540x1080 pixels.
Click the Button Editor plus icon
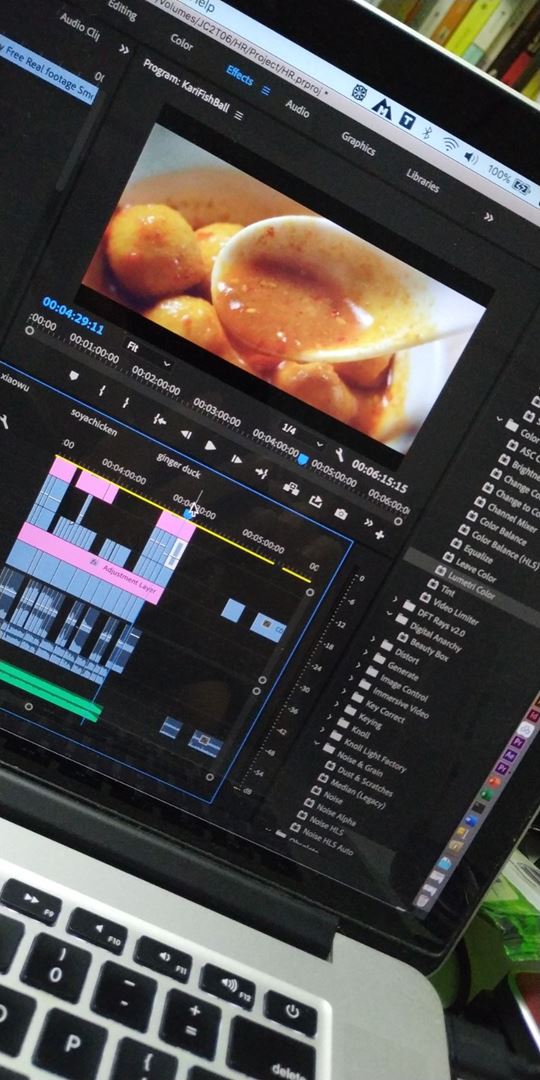pyautogui.click(x=379, y=534)
